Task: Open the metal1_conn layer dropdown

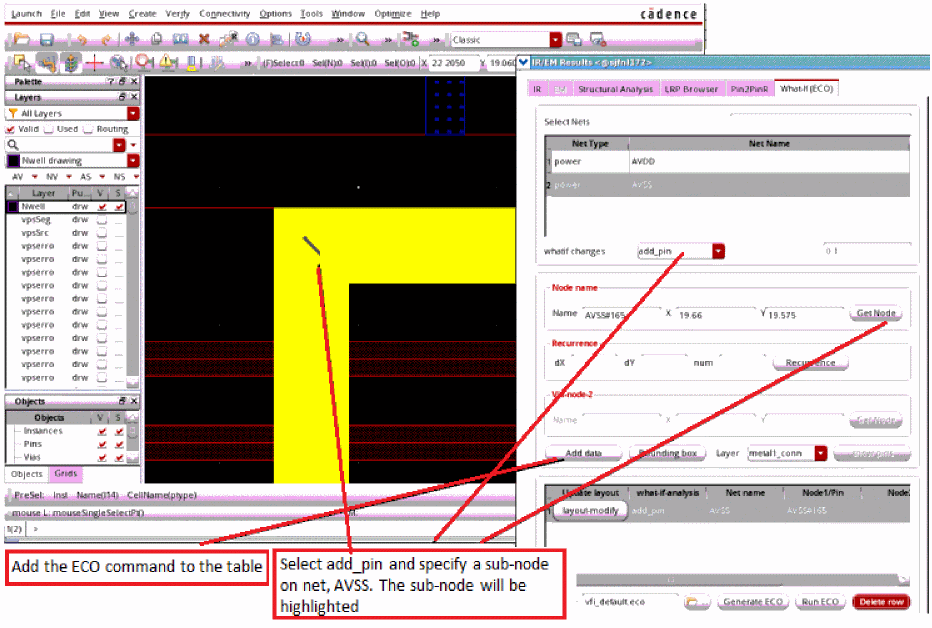Action: click(821, 453)
